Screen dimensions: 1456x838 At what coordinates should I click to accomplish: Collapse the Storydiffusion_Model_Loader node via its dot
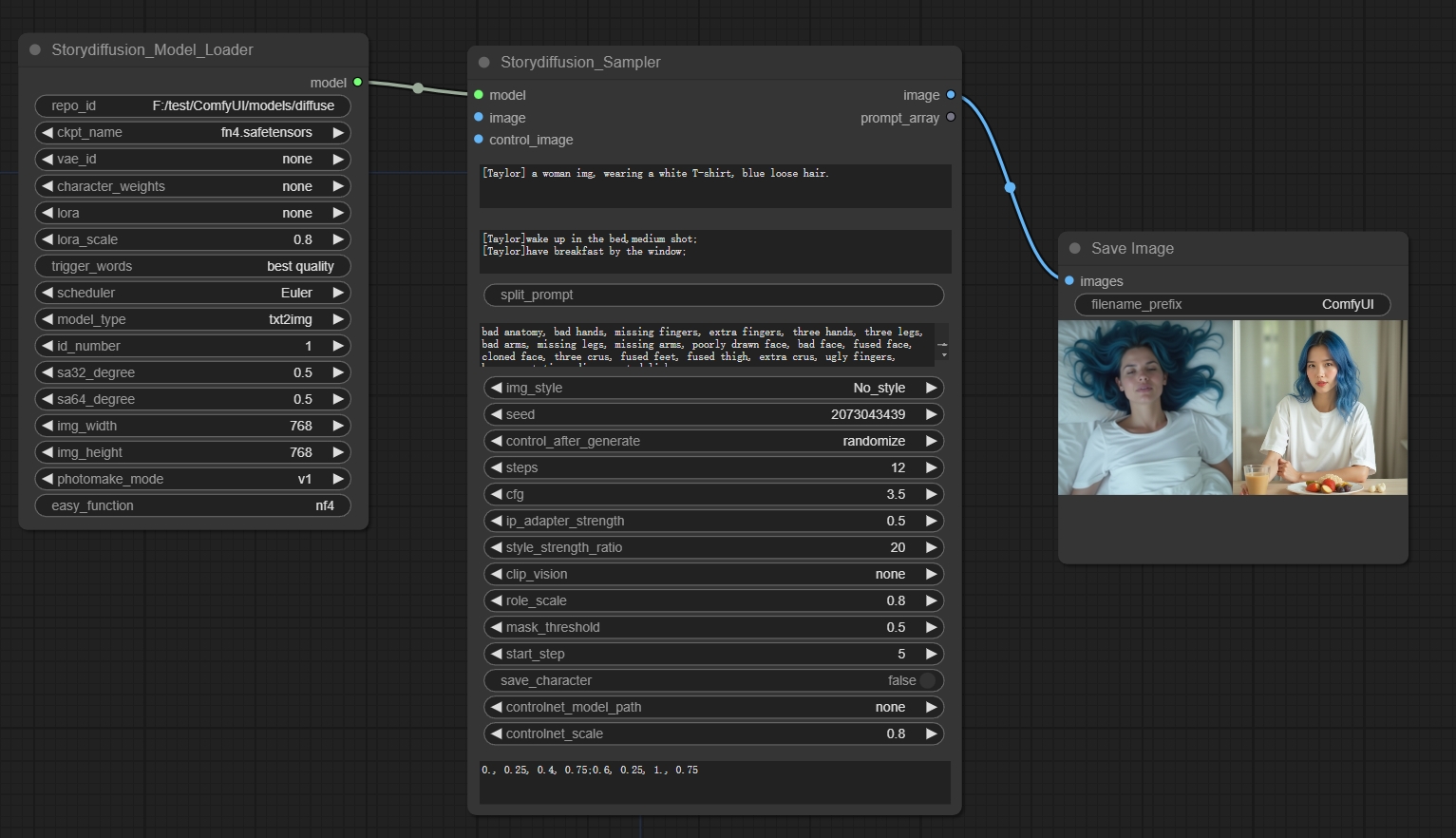tap(35, 49)
